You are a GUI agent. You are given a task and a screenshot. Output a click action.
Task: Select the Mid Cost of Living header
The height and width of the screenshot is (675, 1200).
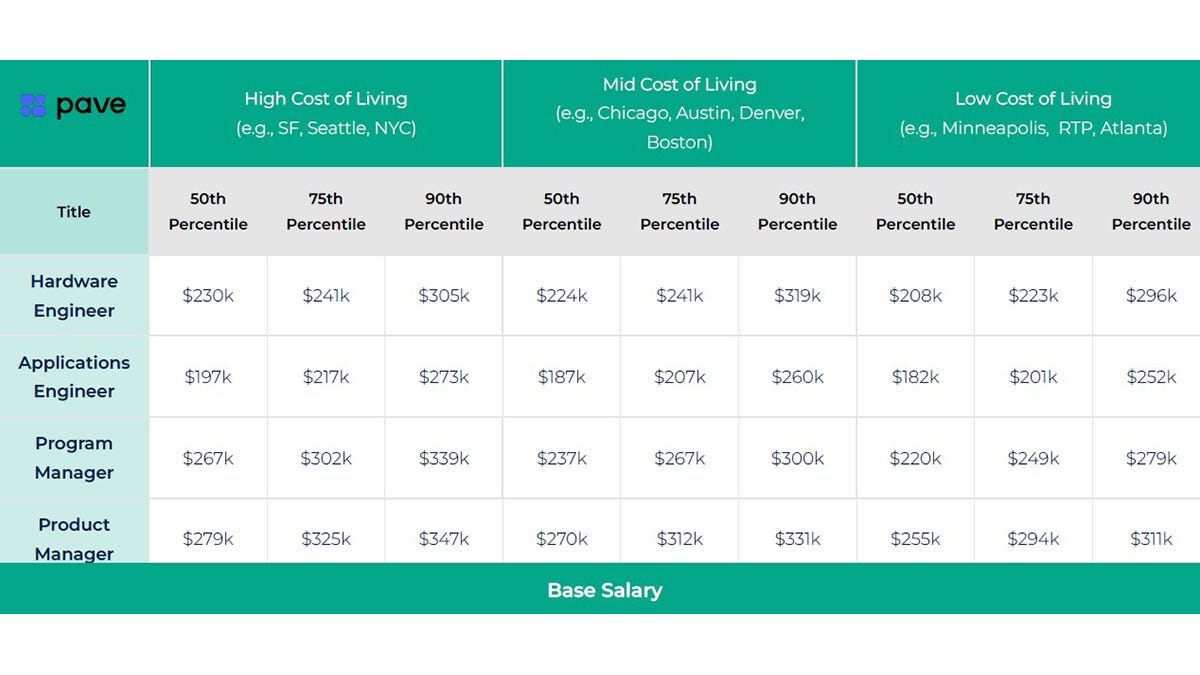[x=680, y=113]
